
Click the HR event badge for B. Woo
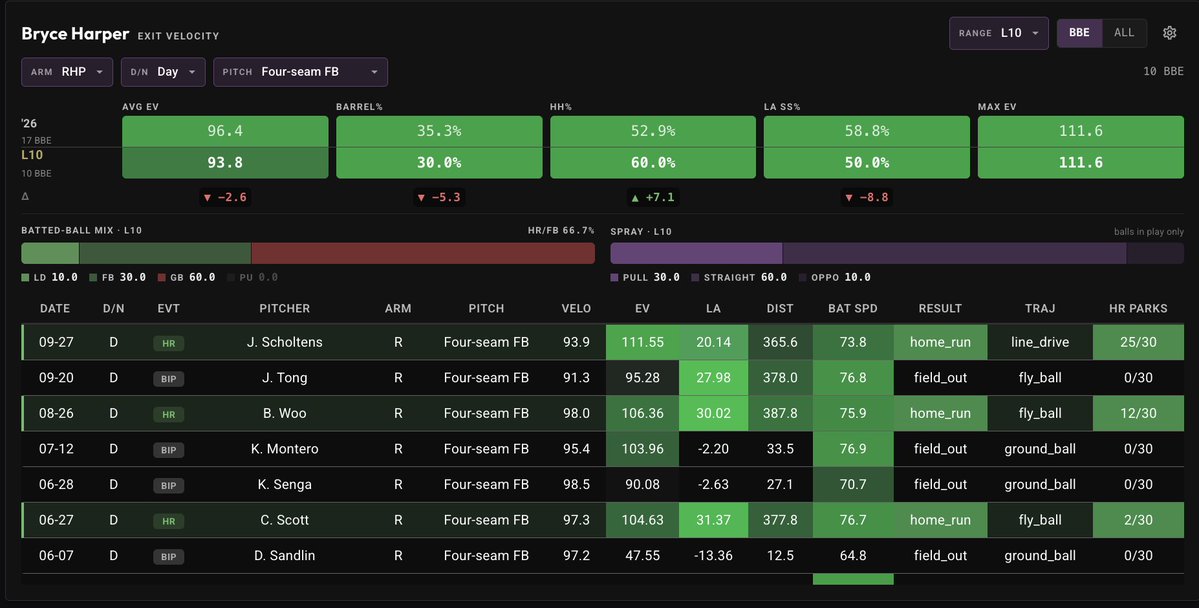168,415
